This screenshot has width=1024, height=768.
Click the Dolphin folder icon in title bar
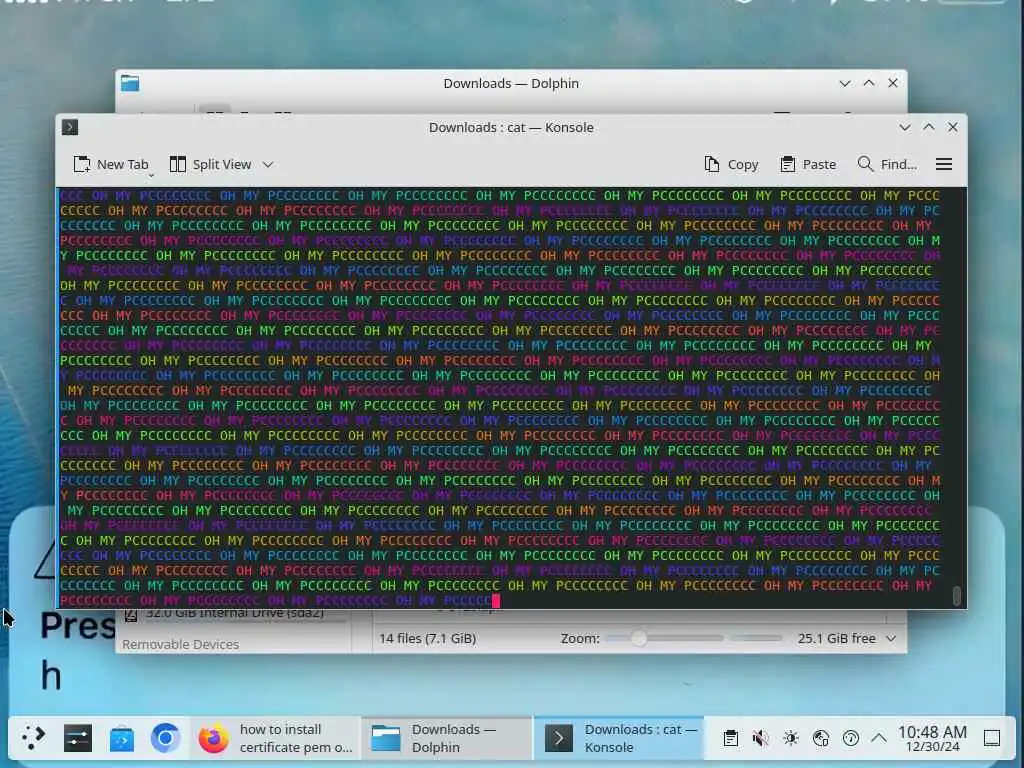click(130, 84)
